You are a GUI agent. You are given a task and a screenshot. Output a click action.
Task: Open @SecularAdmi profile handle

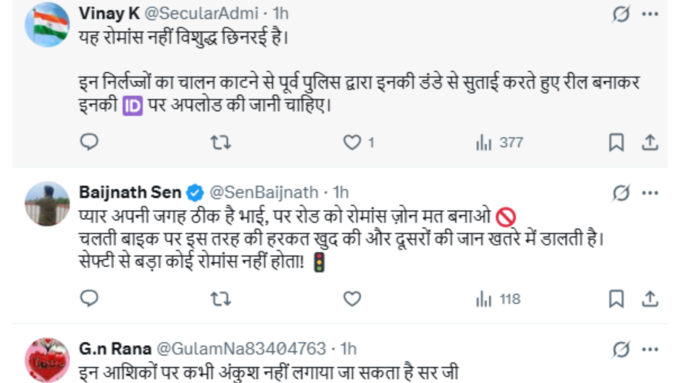201,13
